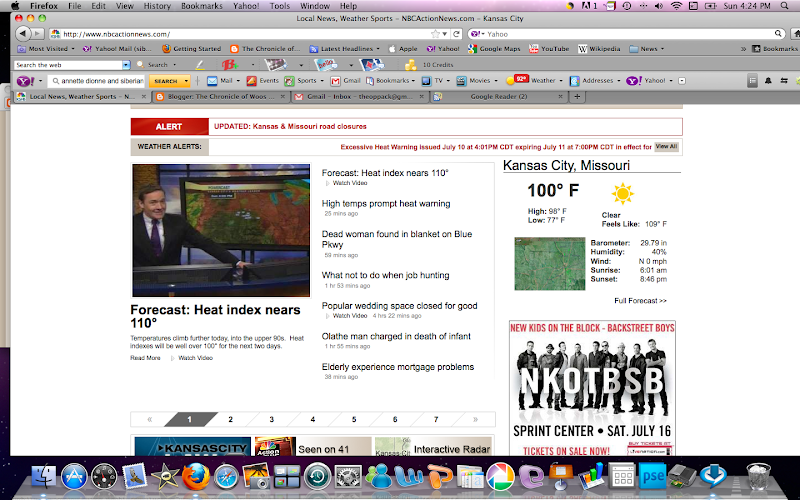Viewport: 800px width, 500px height.
Task: Open the News bookmarks folder dropdown
Action: (646, 49)
